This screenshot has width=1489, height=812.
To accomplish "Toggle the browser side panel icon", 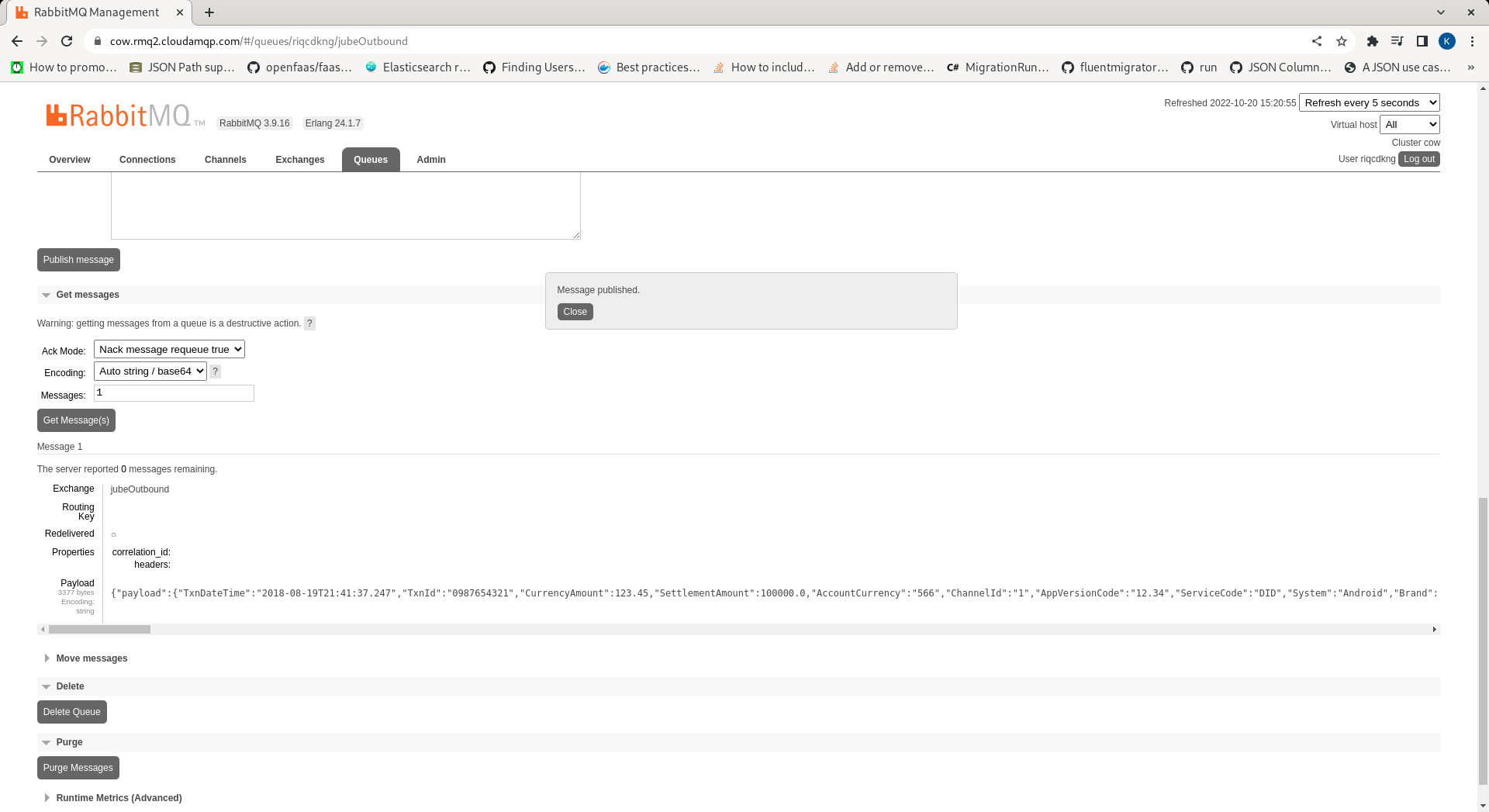I will click(x=1422, y=41).
